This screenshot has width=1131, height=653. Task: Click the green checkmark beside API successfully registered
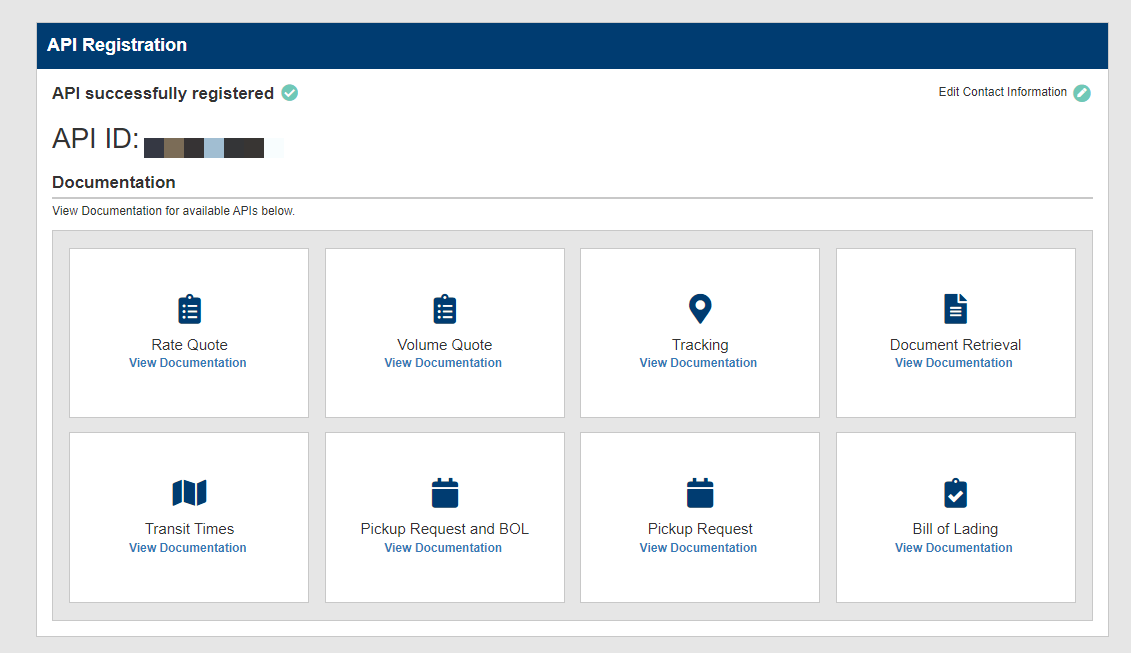coord(289,93)
